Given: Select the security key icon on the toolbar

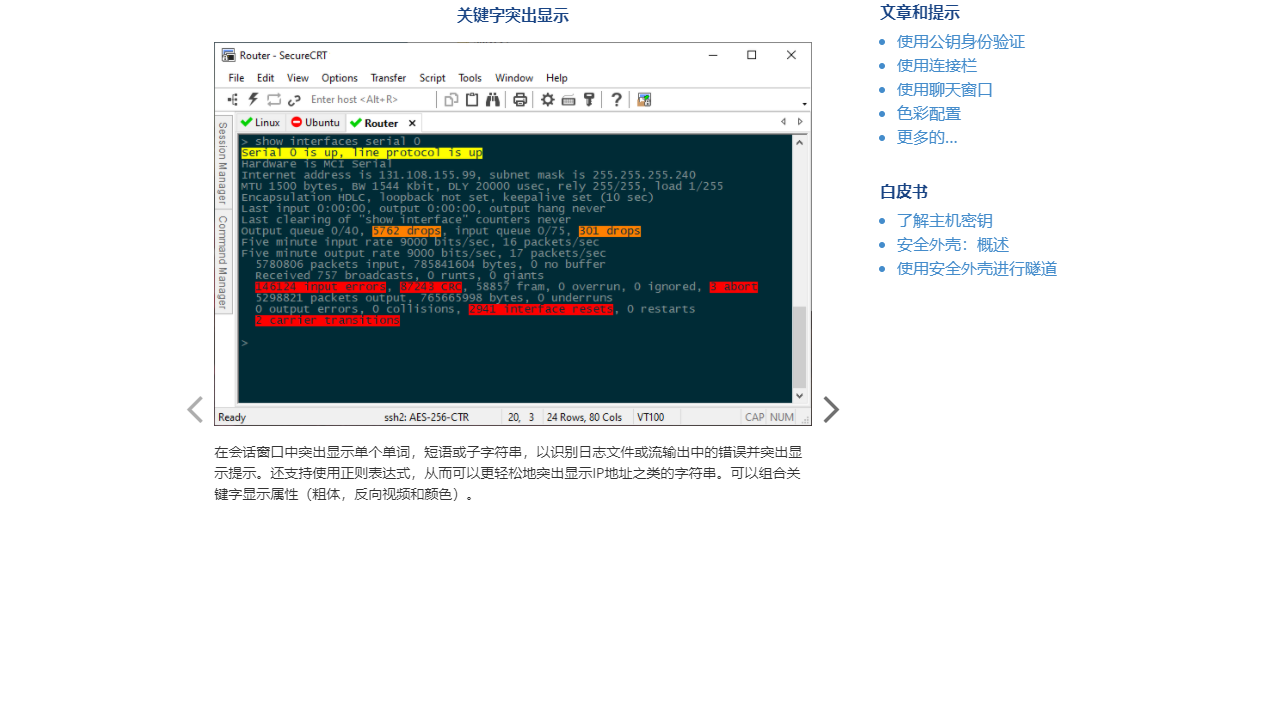Looking at the screenshot, I should (x=589, y=99).
